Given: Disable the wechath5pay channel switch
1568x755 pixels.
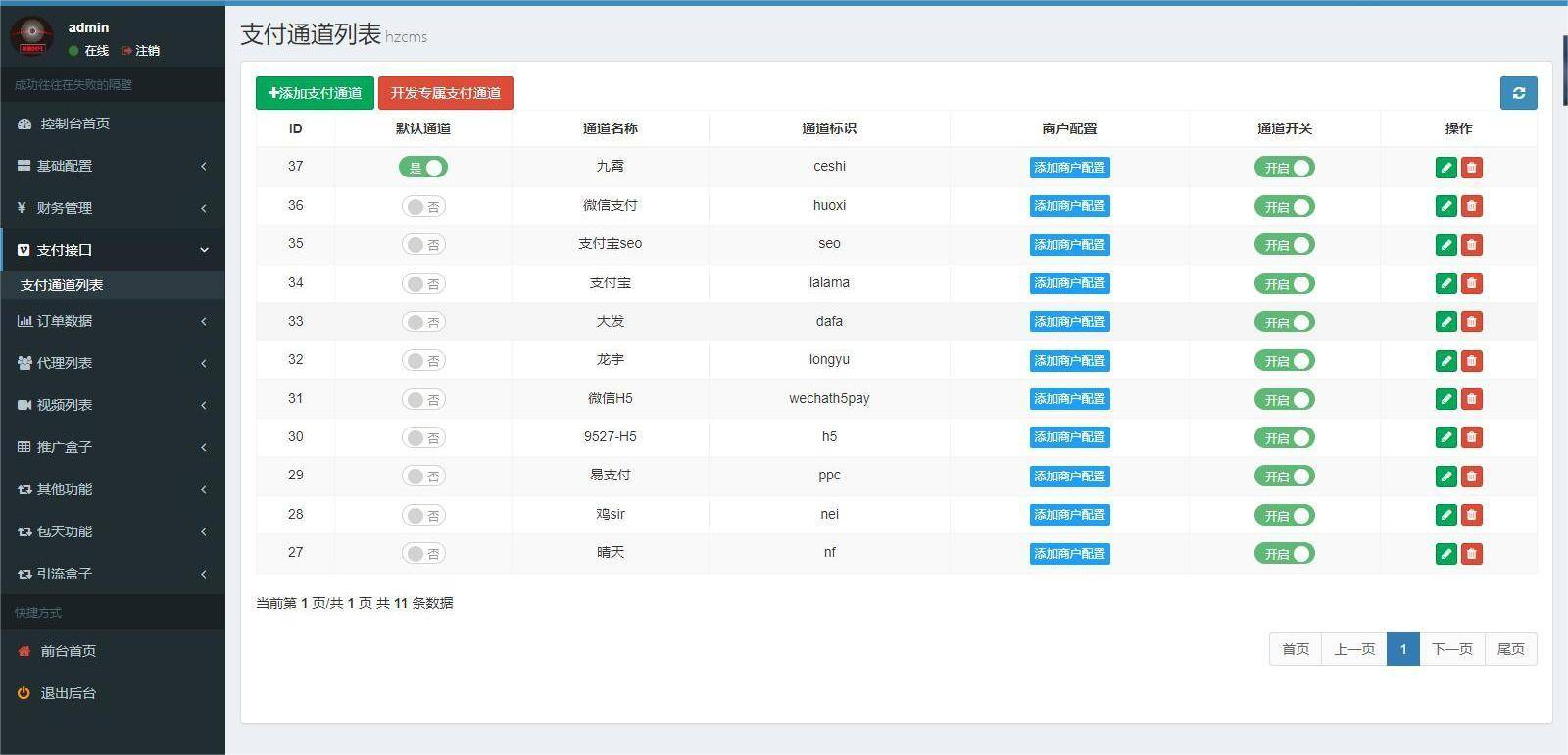Looking at the screenshot, I should (x=1285, y=399).
